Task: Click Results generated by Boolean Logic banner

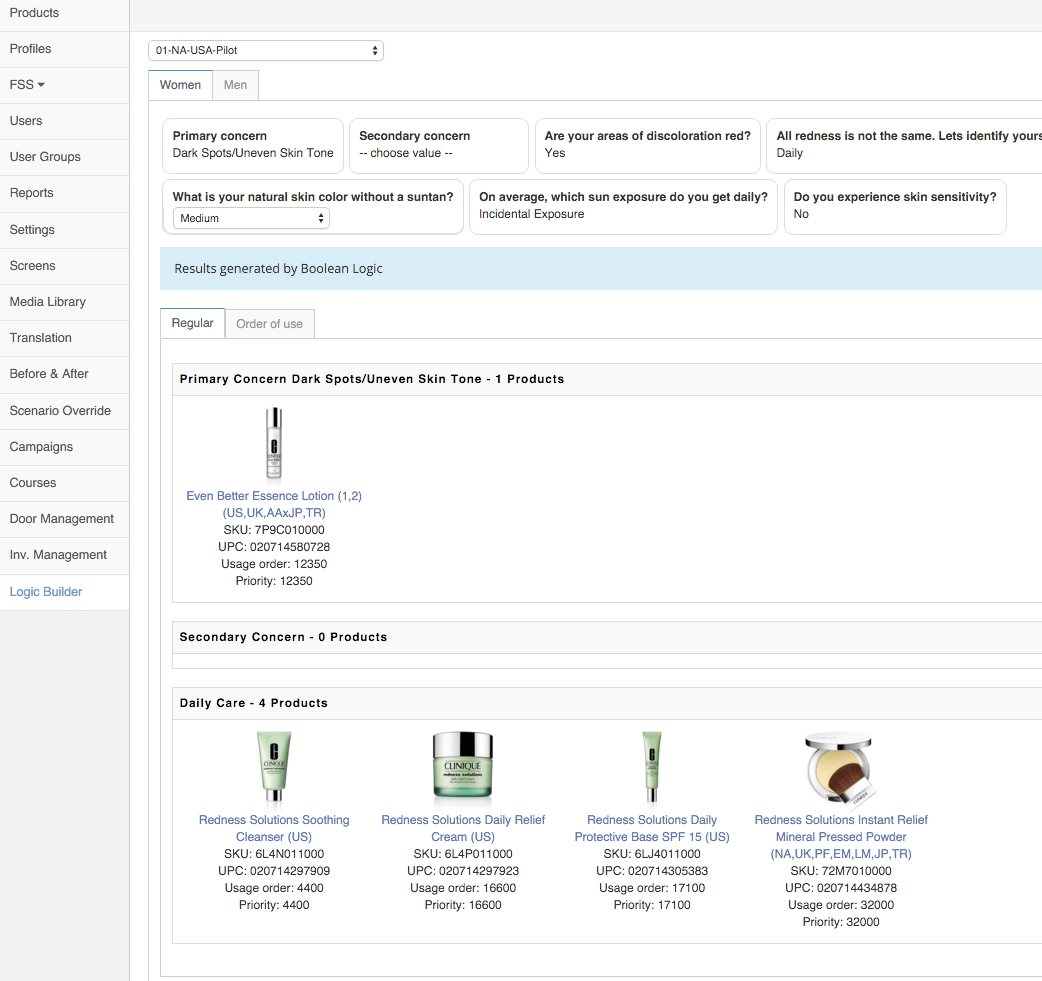Action: coord(601,269)
